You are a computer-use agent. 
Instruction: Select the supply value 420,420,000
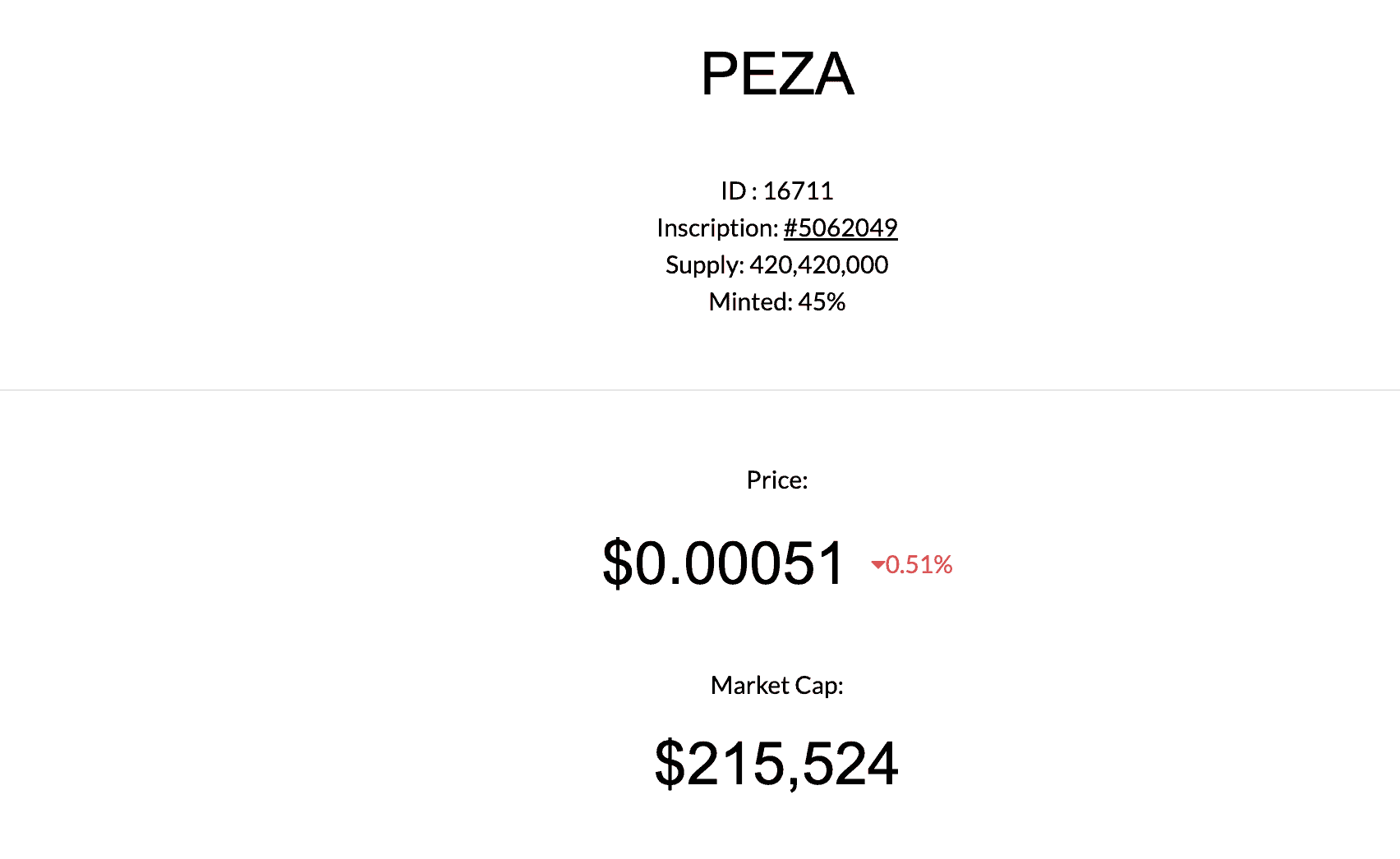[x=818, y=264]
